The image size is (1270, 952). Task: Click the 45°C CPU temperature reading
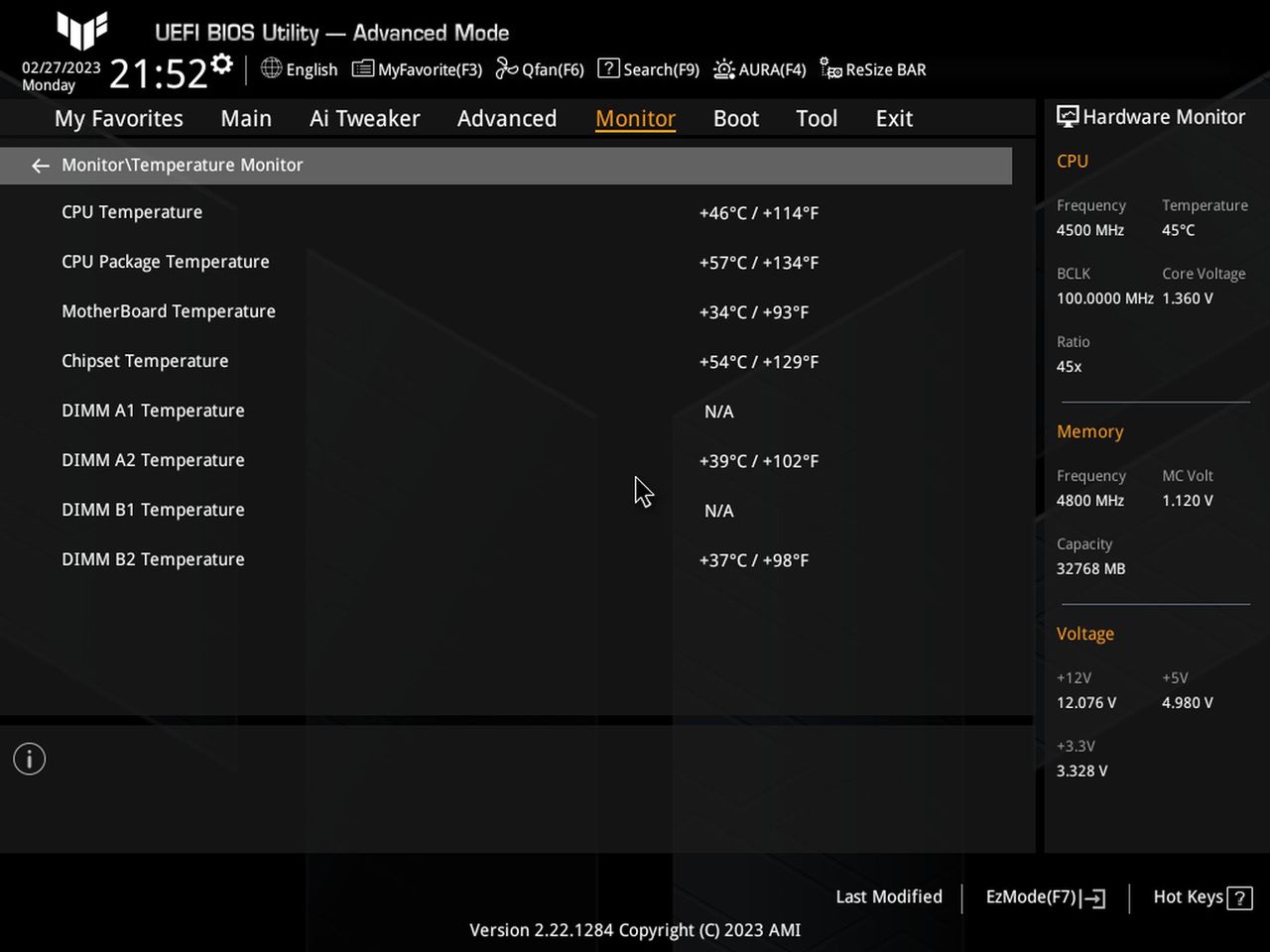[x=1179, y=230]
